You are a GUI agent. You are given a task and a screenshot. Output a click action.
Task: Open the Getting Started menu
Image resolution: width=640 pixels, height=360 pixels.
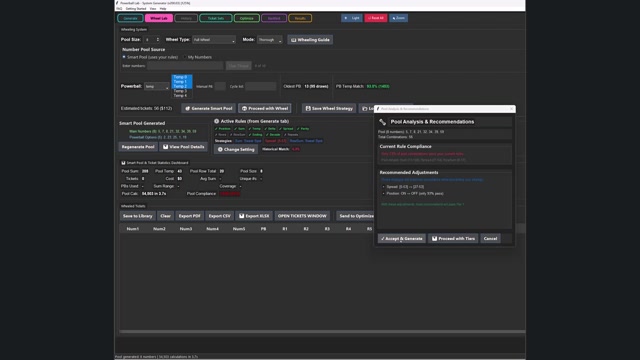pyautogui.click(x=136, y=9)
